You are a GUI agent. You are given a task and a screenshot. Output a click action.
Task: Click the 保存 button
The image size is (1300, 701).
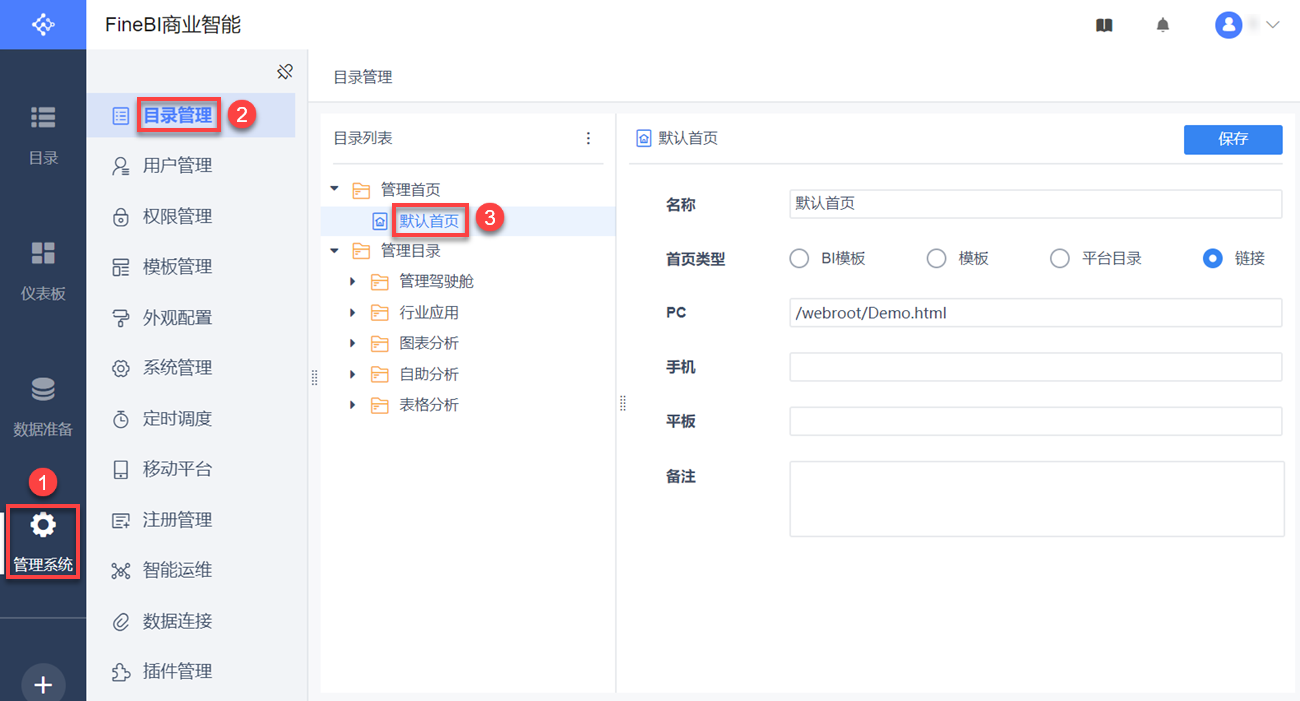[1232, 139]
